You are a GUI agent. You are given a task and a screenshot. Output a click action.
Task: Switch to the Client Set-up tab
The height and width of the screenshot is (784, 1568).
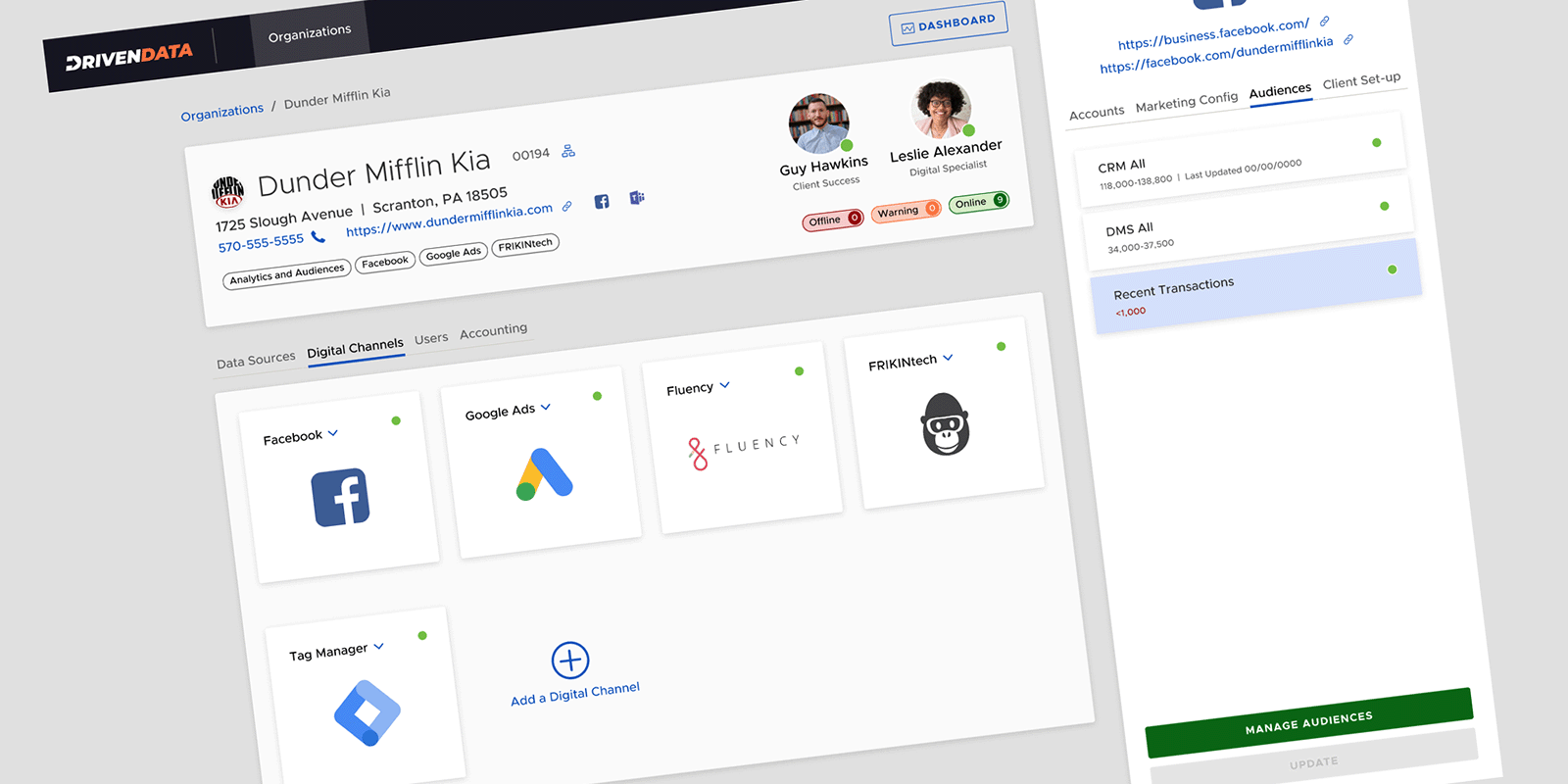(1361, 80)
